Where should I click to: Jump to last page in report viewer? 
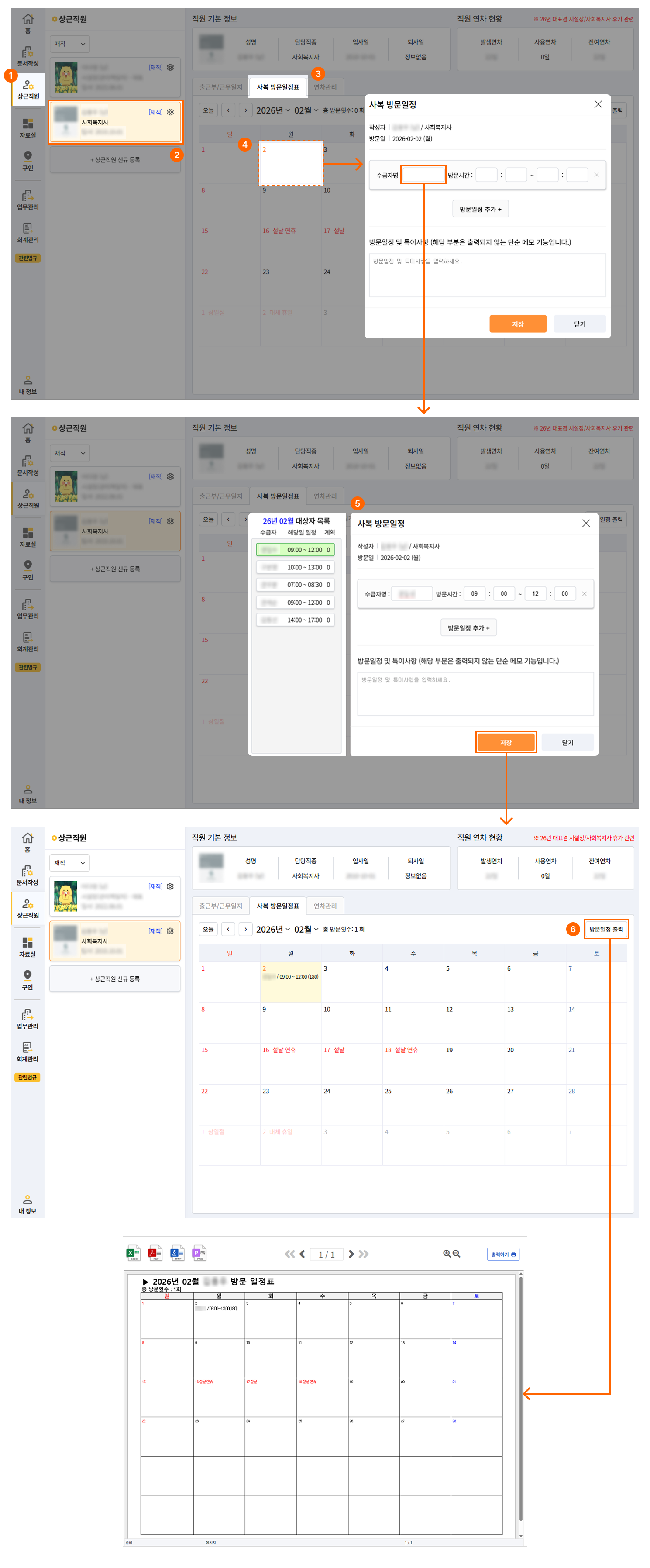363,1254
